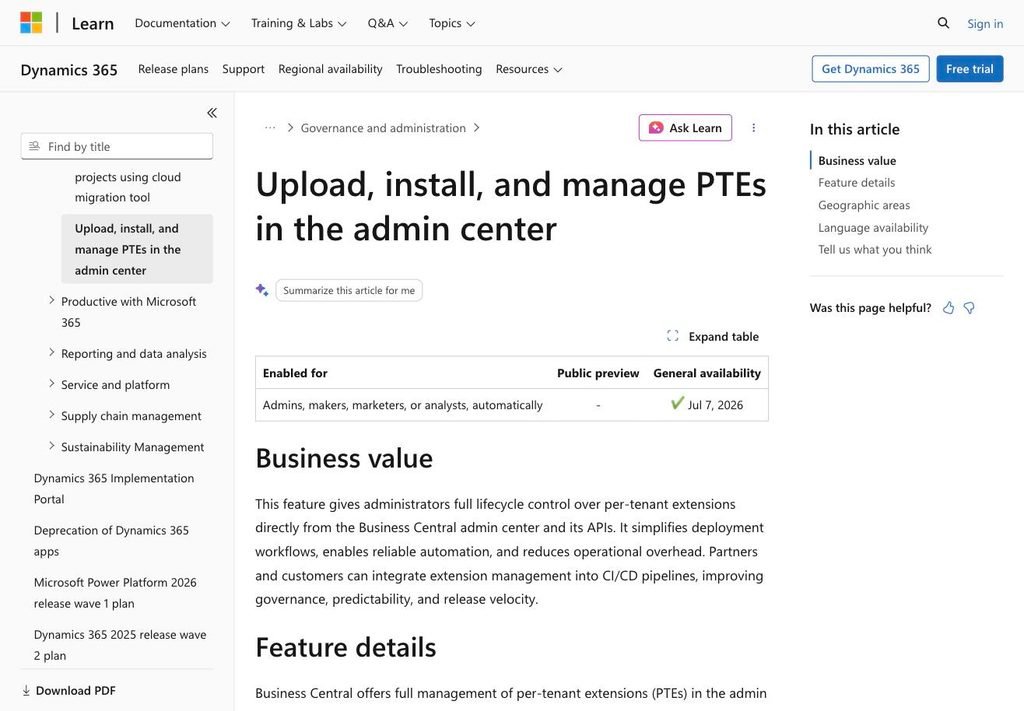The height and width of the screenshot is (711, 1024).
Task: Open the Resources dropdown
Action: point(528,69)
